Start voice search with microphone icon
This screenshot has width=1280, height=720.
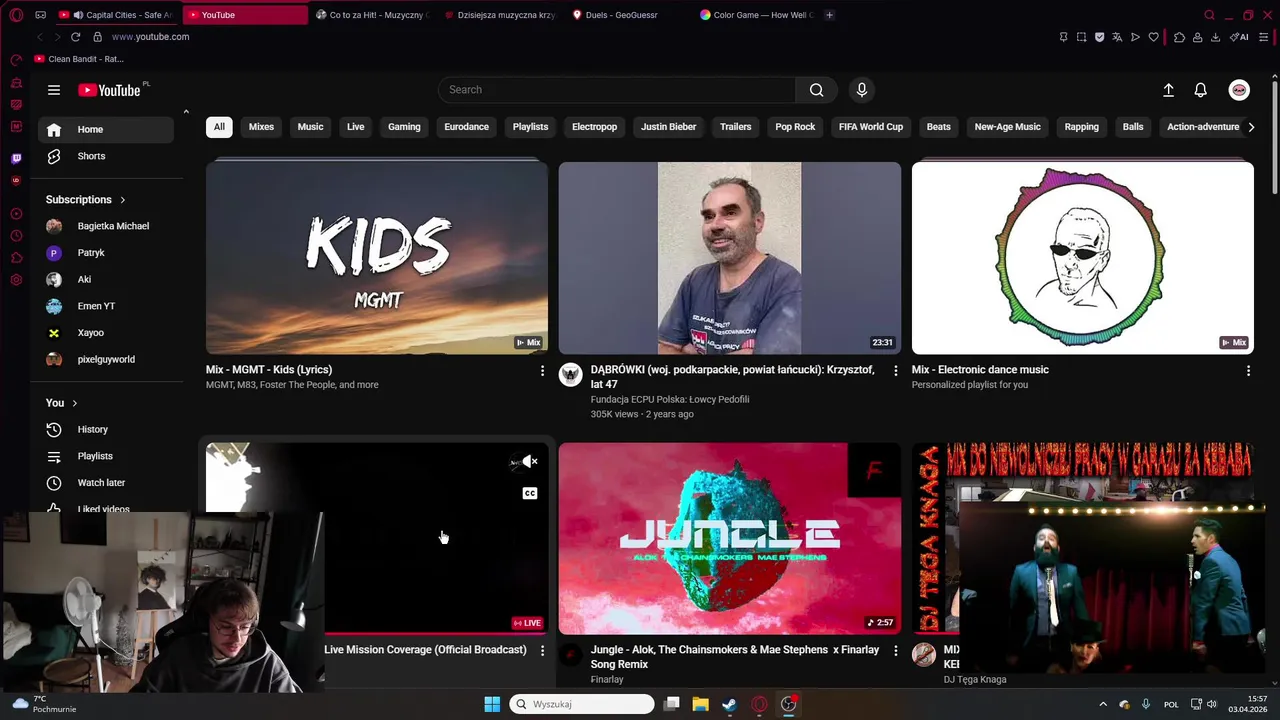(862, 90)
